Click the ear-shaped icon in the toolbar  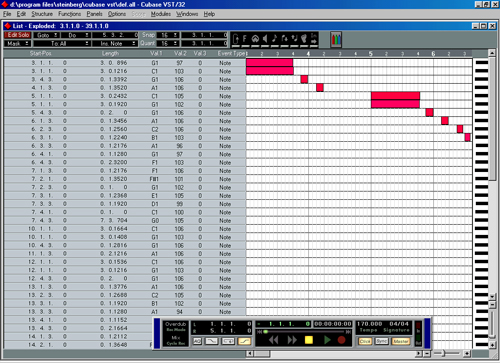[x=304, y=39]
